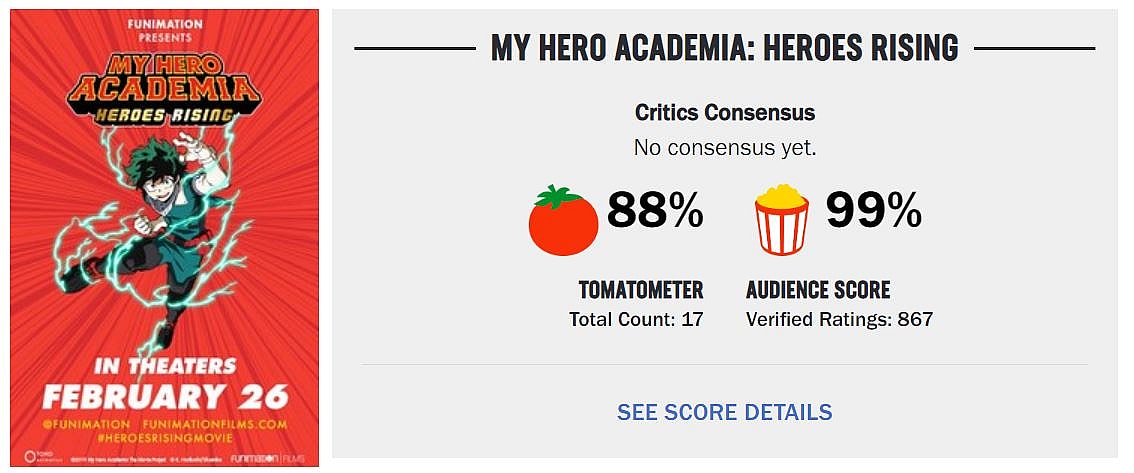
Task: Open the See Score Details link
Action: click(x=724, y=412)
